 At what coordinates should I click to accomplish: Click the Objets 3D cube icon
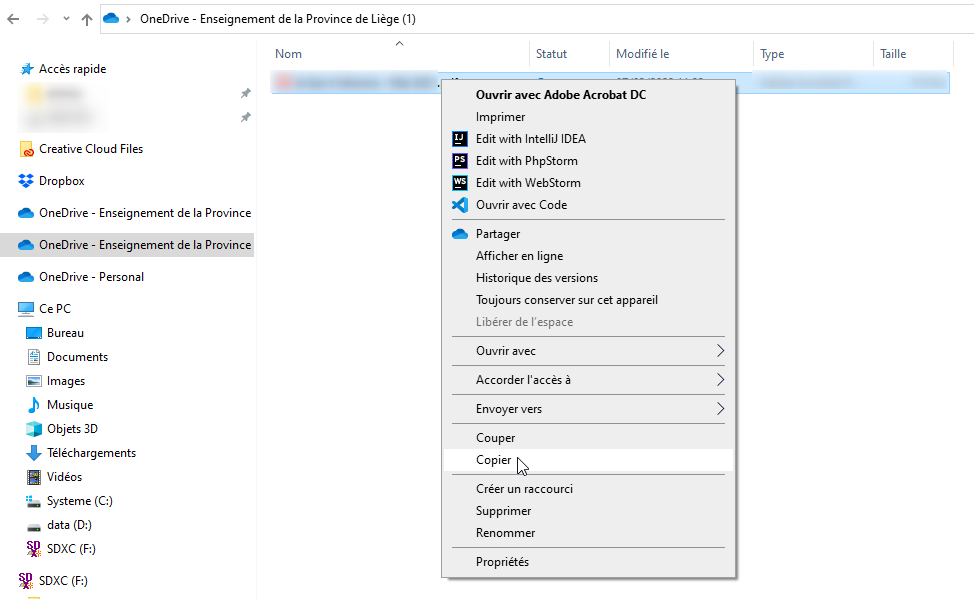coord(34,429)
